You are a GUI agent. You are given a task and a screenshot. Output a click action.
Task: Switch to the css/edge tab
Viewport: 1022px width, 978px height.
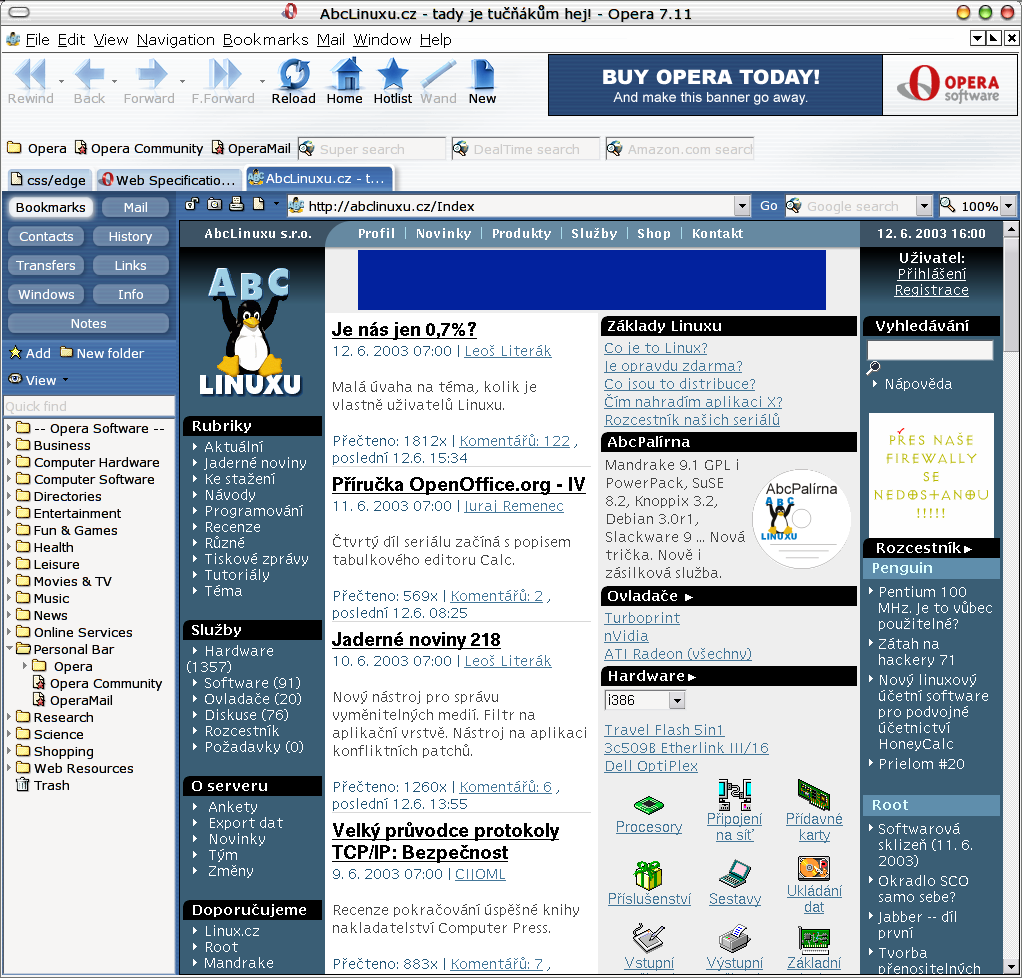[x=50, y=179]
